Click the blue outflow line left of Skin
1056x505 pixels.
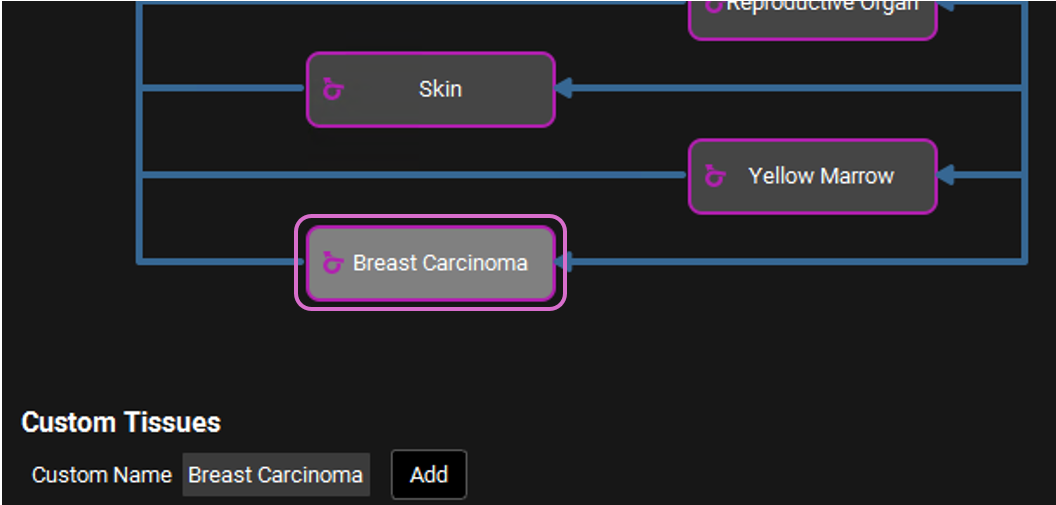(x=222, y=89)
